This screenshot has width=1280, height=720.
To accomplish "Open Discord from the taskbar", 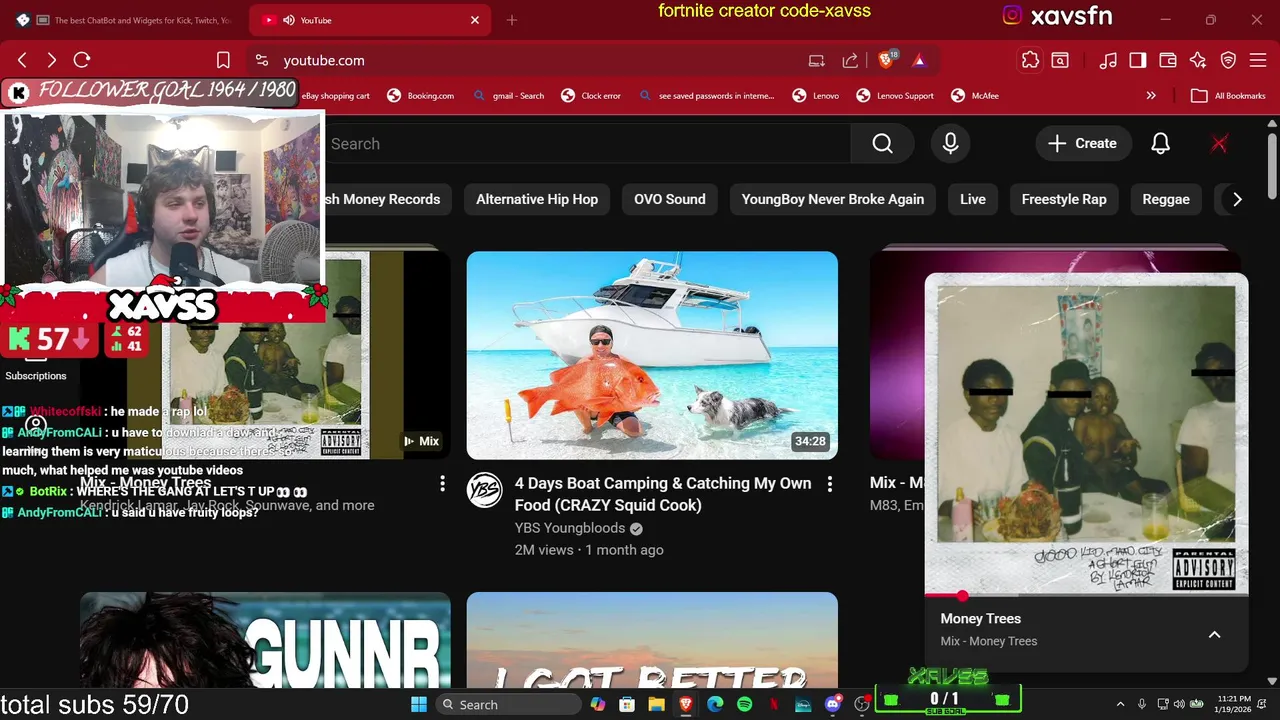I will [832, 704].
